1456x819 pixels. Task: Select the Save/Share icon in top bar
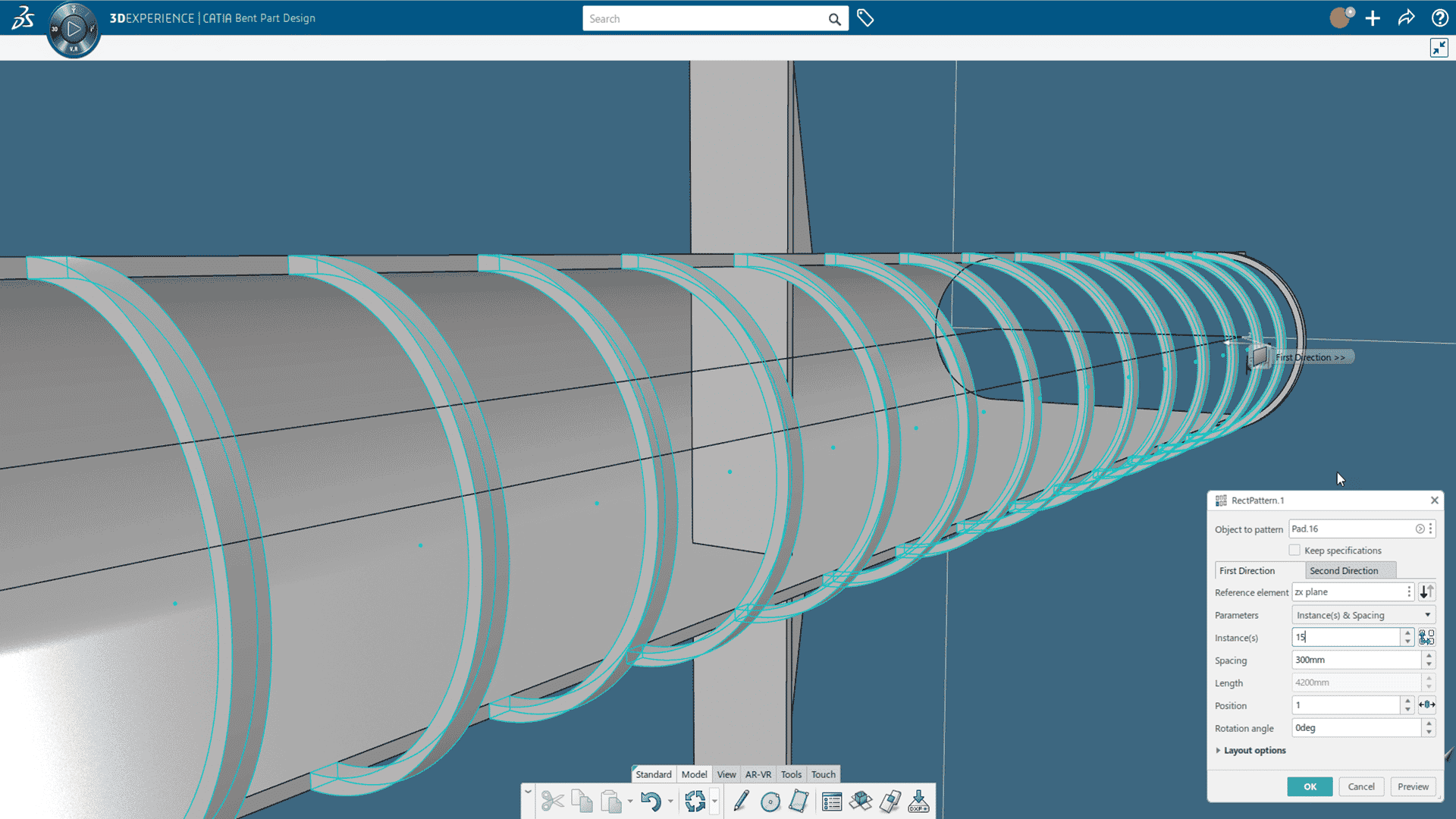[x=1405, y=18]
